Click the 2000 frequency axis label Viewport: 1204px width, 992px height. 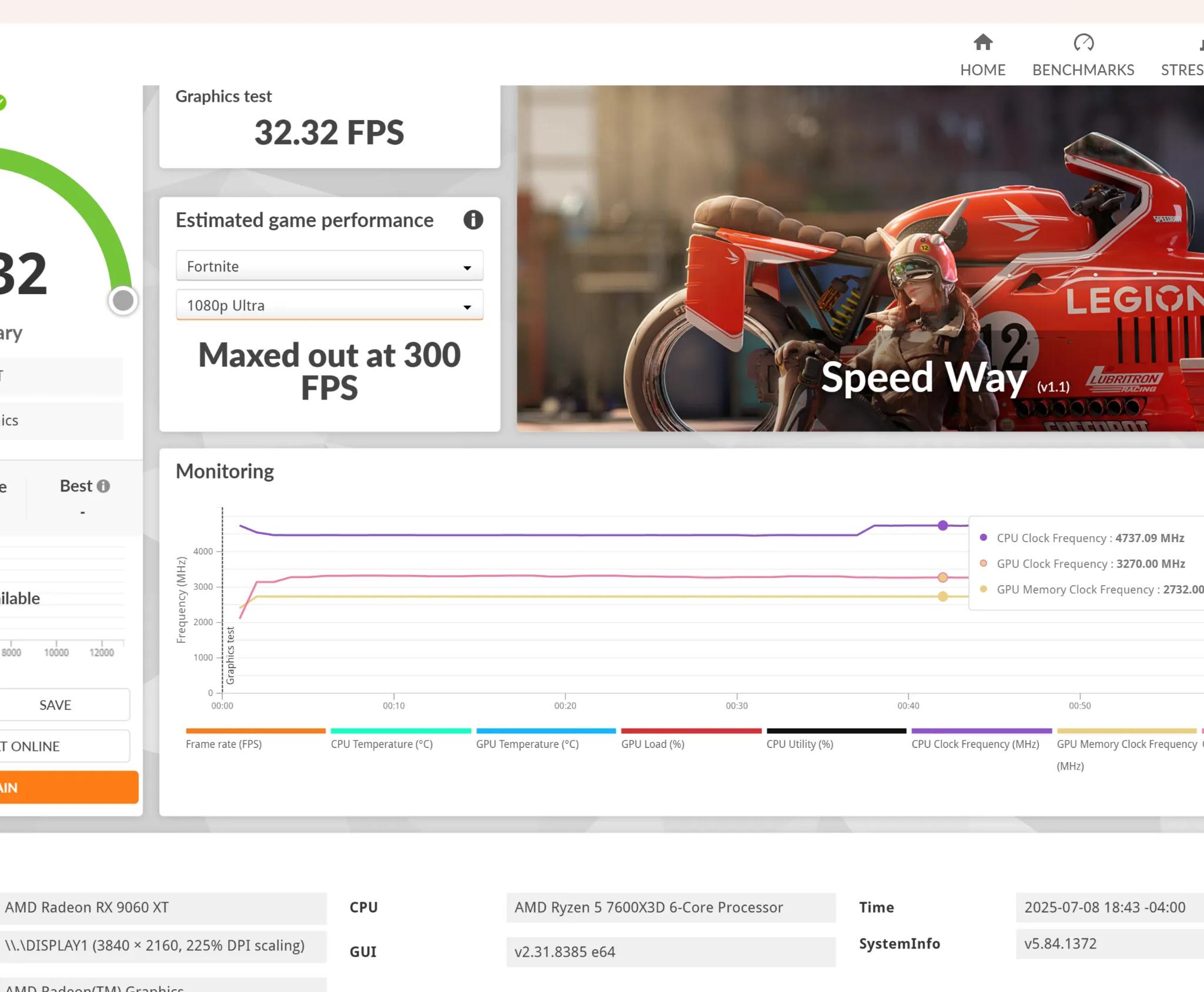pyautogui.click(x=203, y=622)
